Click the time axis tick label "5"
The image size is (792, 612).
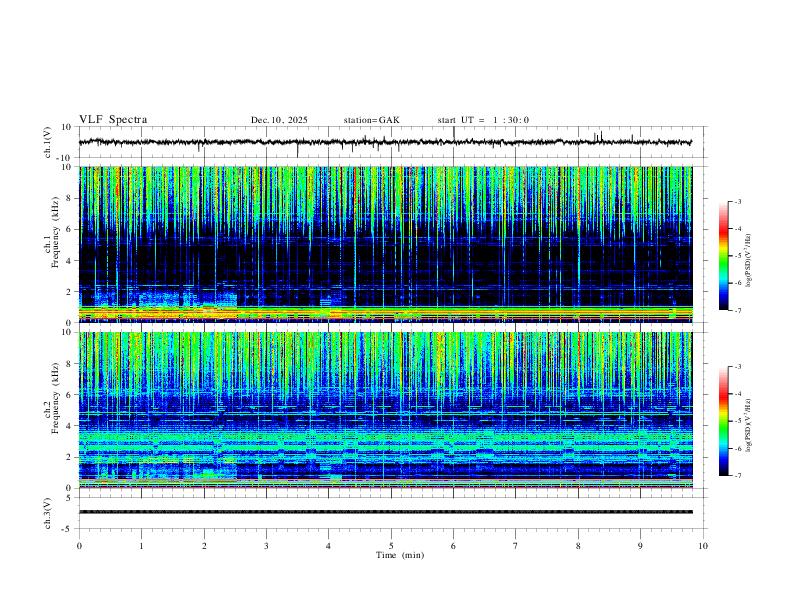(391, 546)
